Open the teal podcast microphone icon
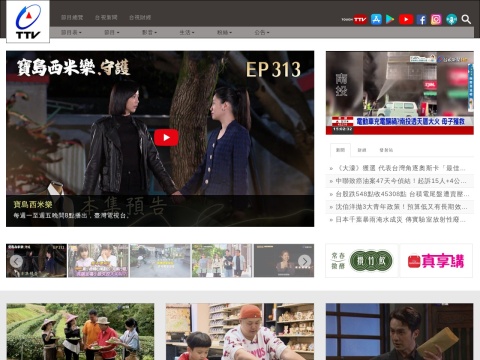 pyautogui.click(x=451, y=19)
